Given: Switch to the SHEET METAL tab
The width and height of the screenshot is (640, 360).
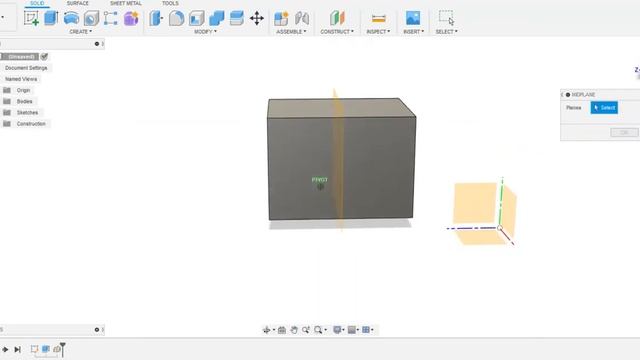Looking at the screenshot, I should coord(126,3).
